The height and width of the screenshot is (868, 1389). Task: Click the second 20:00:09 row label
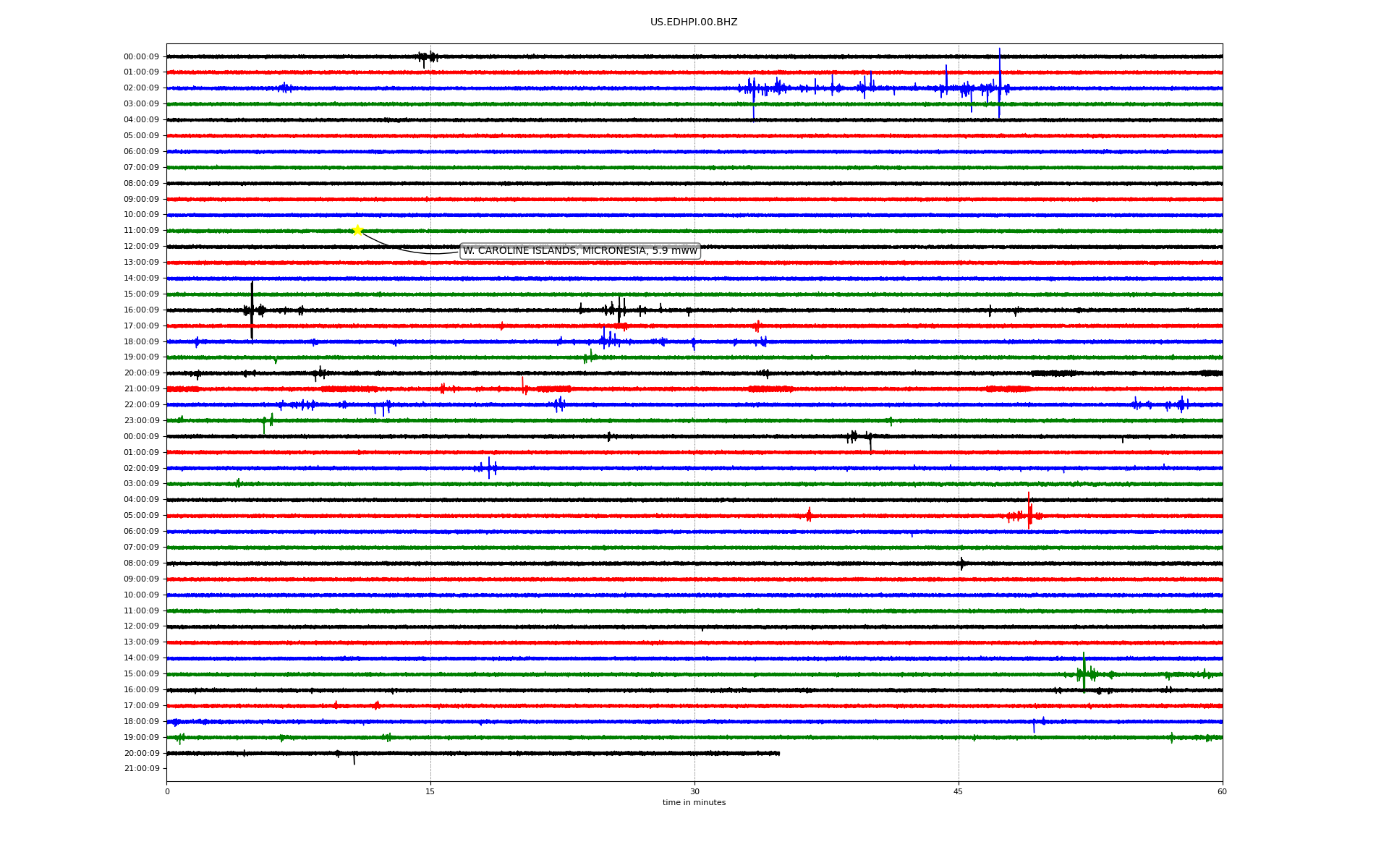point(141,753)
